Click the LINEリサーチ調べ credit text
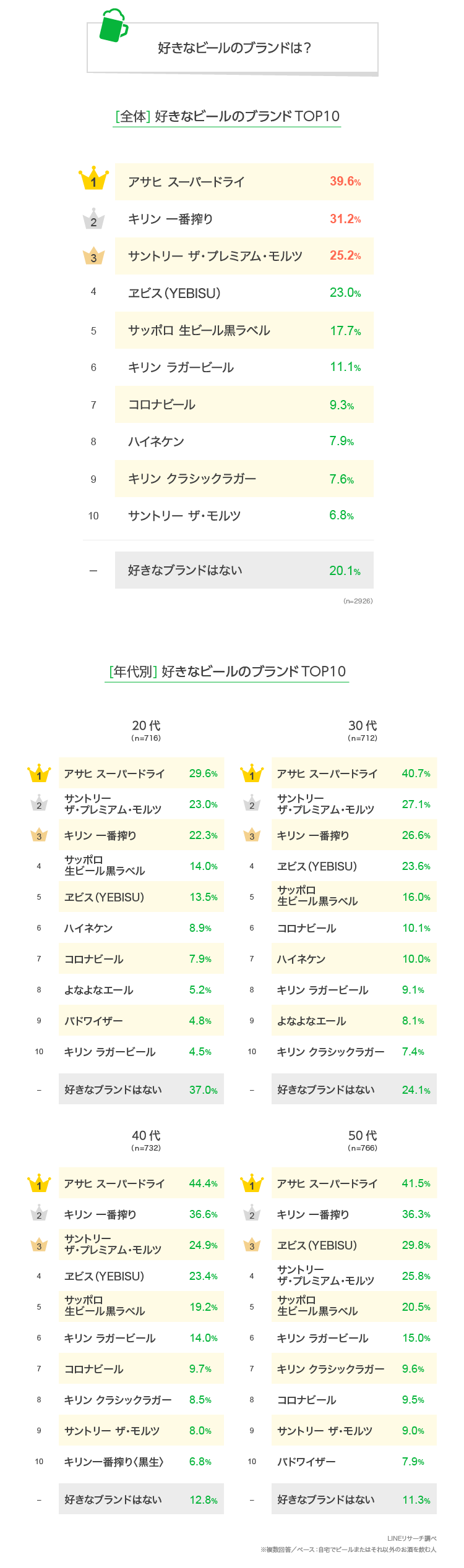 pyautogui.click(x=411, y=1538)
